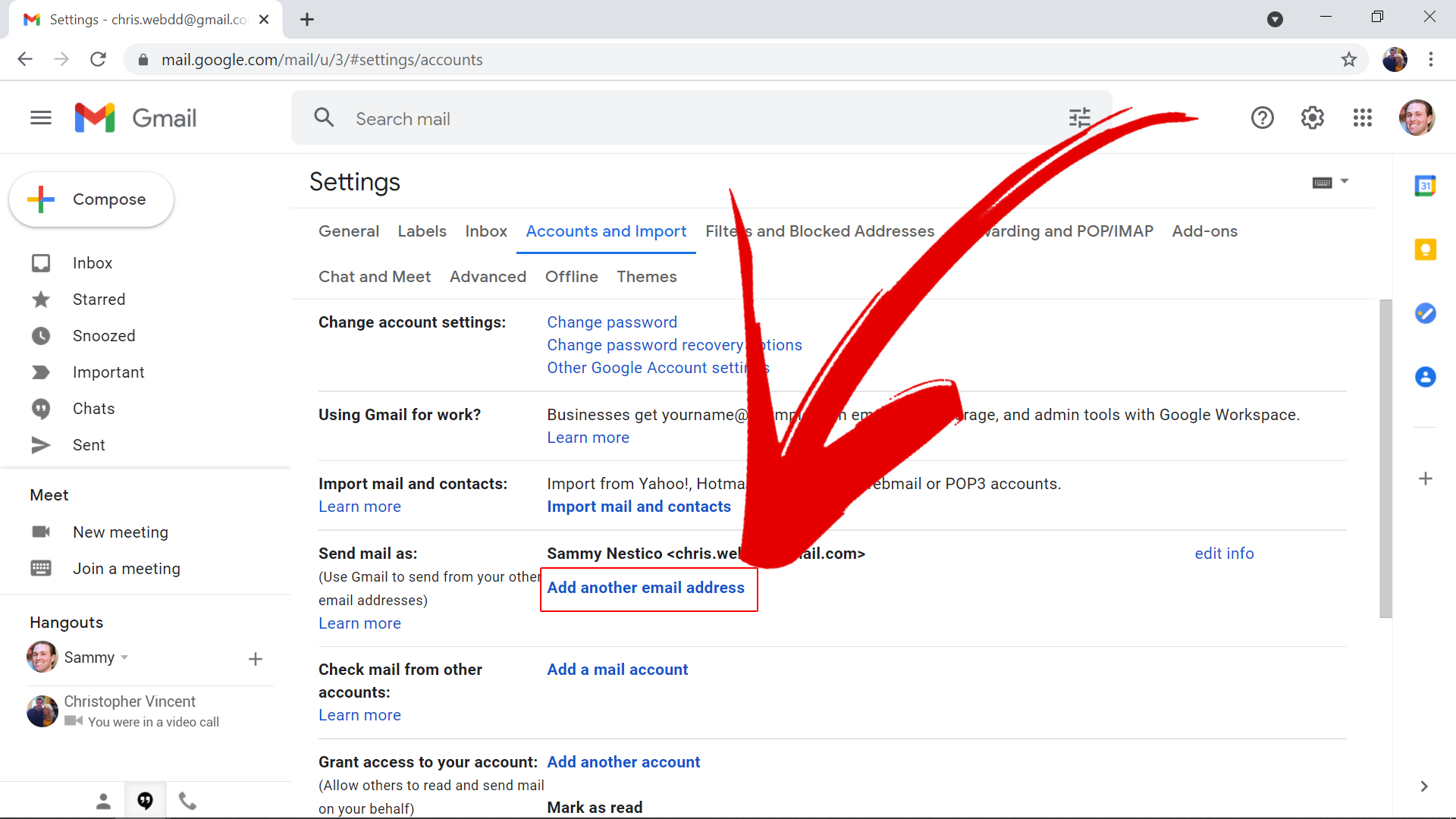The image size is (1456, 819).
Task: Switch to Hangouts contacts person icon
Action: tap(104, 801)
